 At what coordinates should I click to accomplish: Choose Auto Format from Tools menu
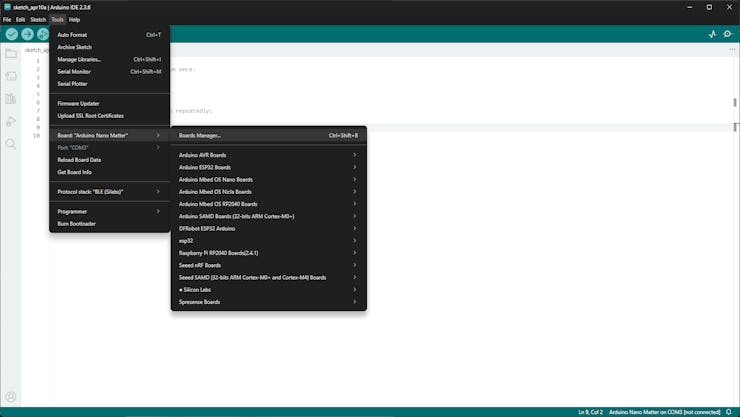point(109,35)
